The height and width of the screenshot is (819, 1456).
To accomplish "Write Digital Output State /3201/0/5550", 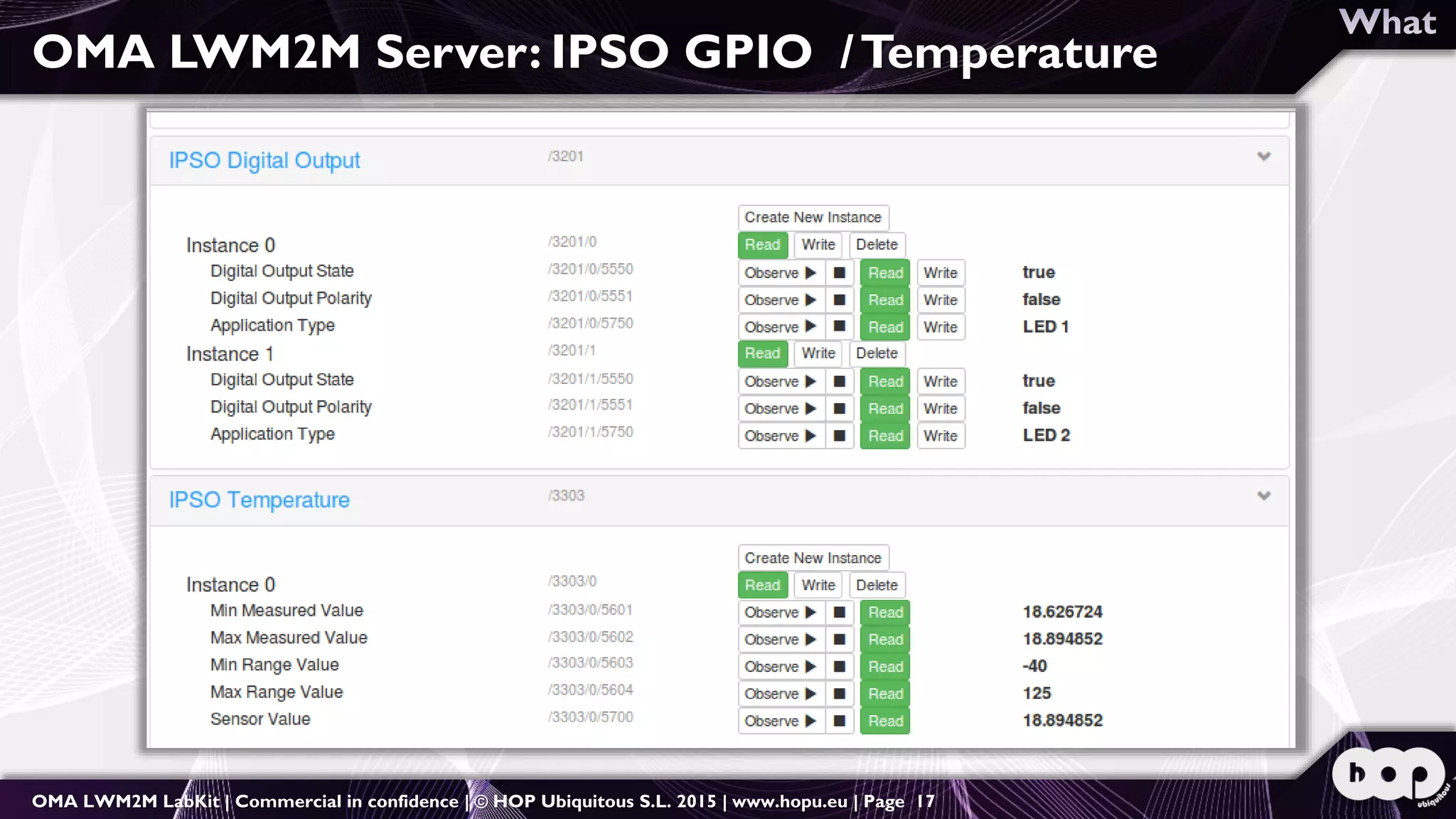I will click(x=941, y=273).
